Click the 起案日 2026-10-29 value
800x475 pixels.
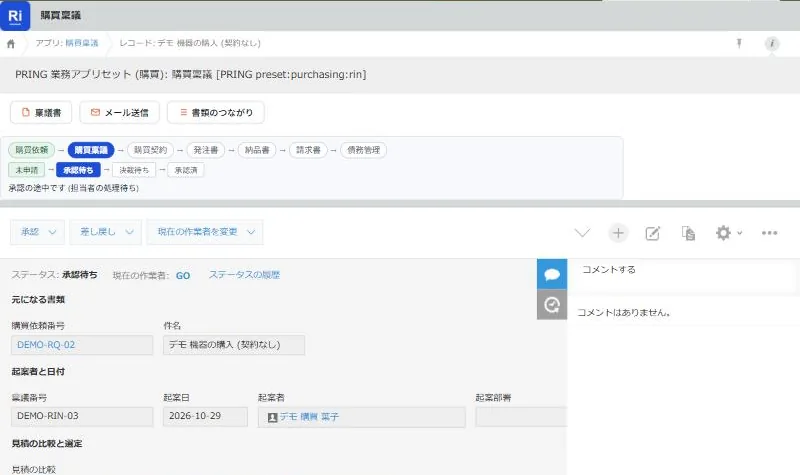(x=206, y=416)
